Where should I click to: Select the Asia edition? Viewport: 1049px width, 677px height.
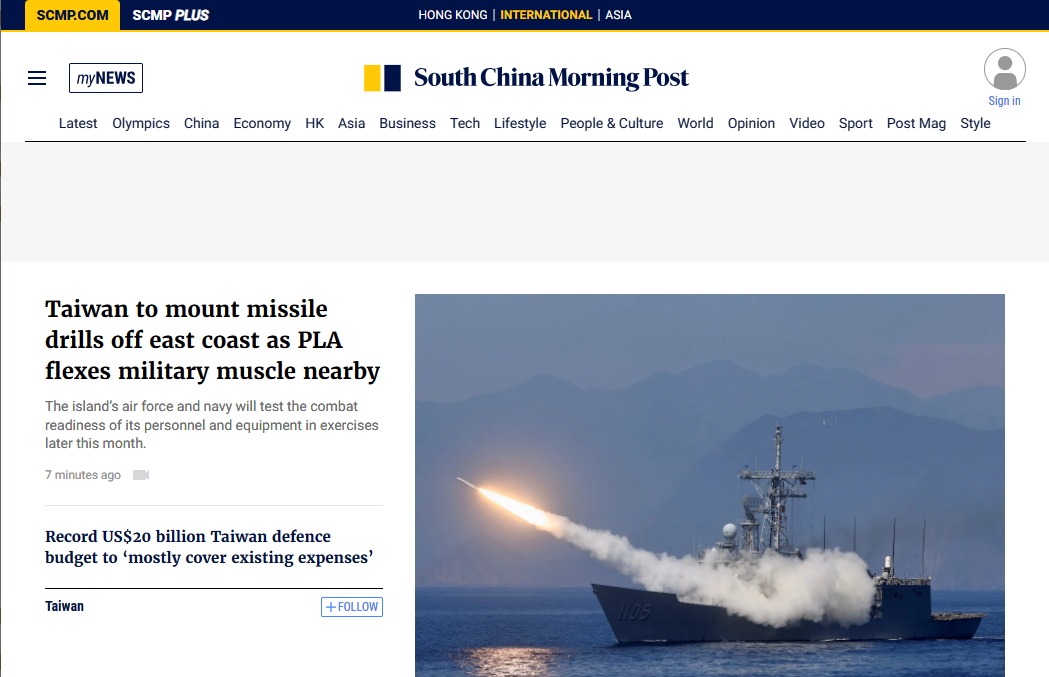(618, 15)
